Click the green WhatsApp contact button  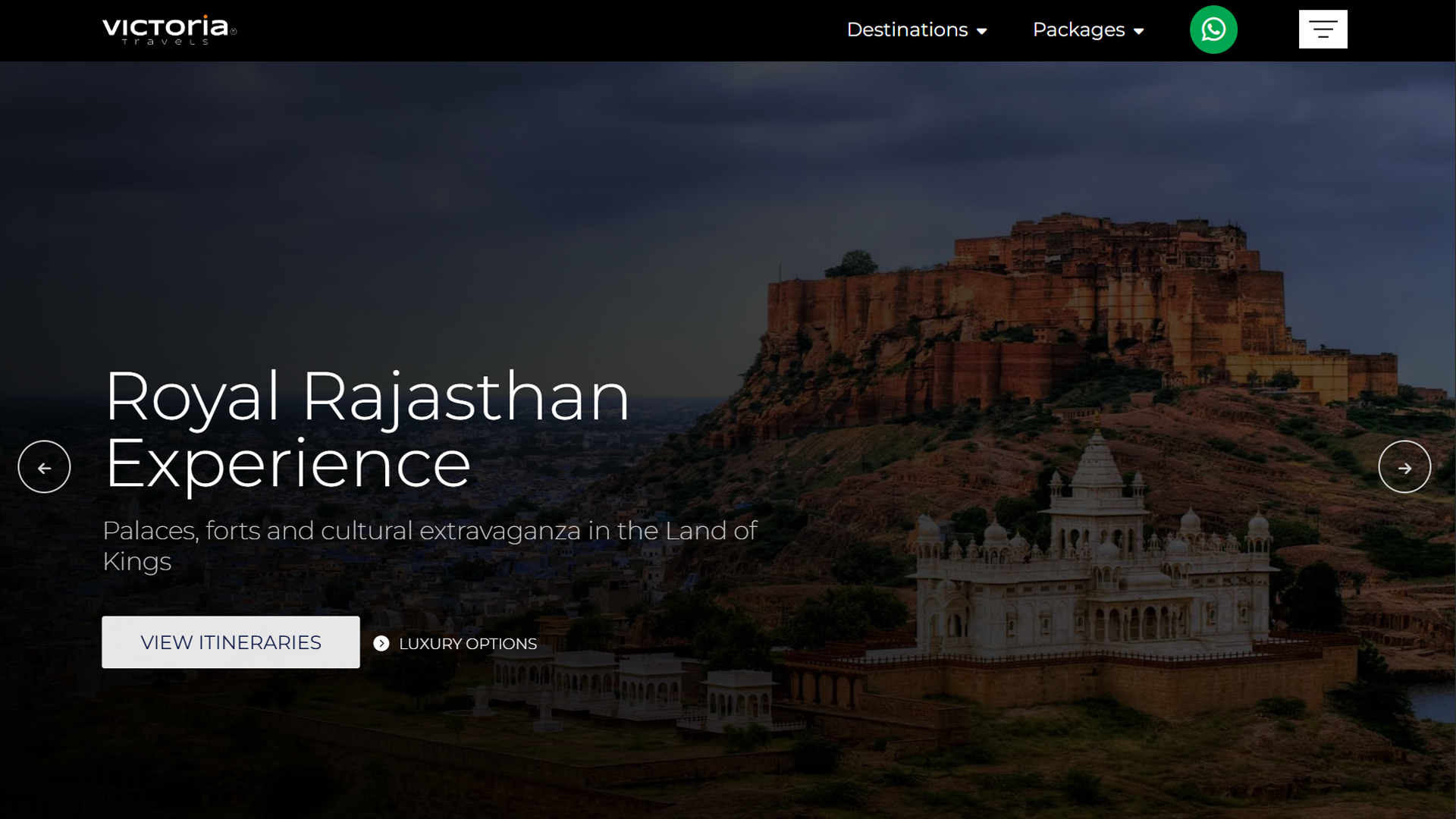[x=1213, y=30]
